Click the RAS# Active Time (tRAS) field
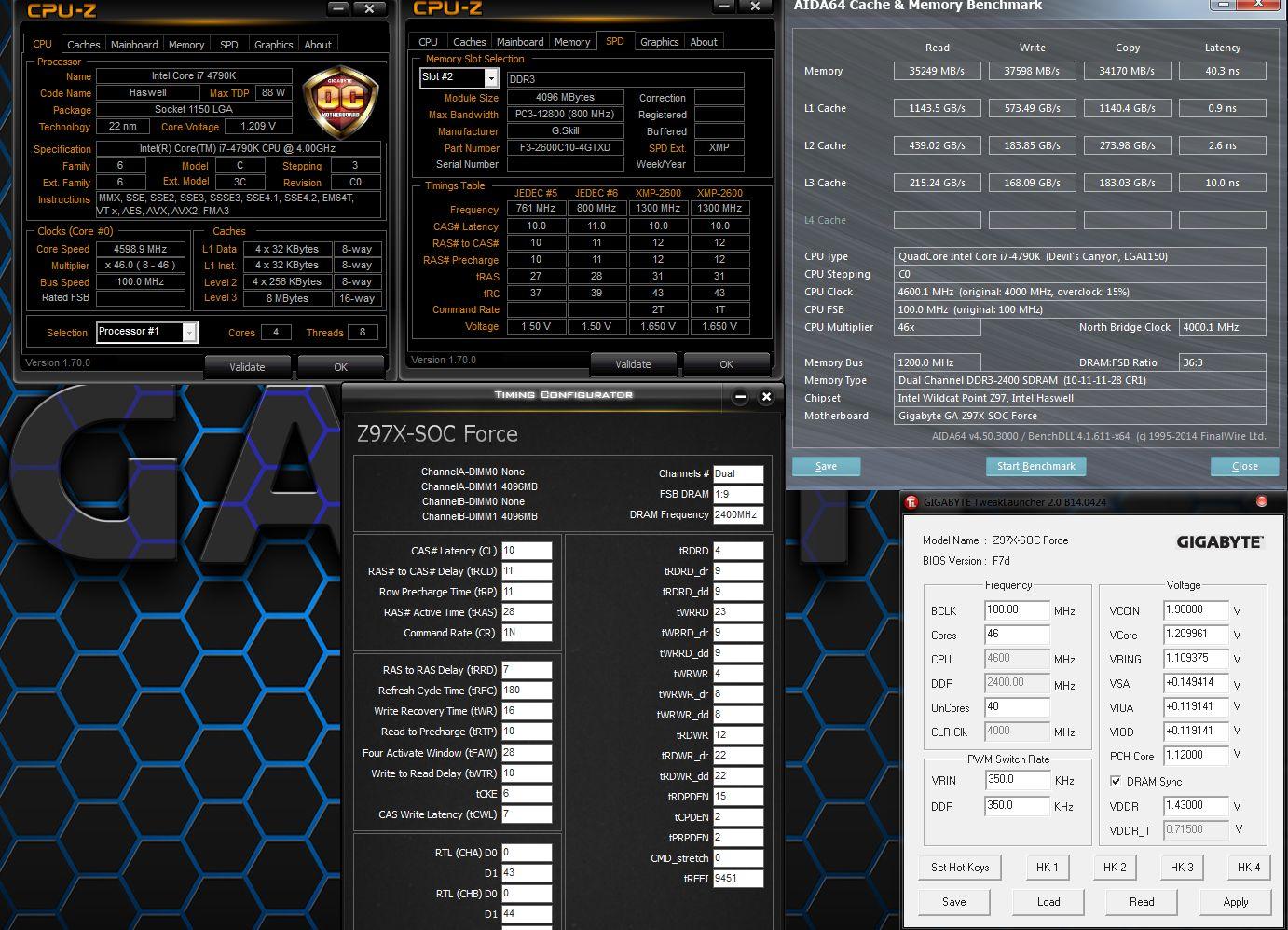This screenshot has width=1288, height=930. [x=527, y=612]
